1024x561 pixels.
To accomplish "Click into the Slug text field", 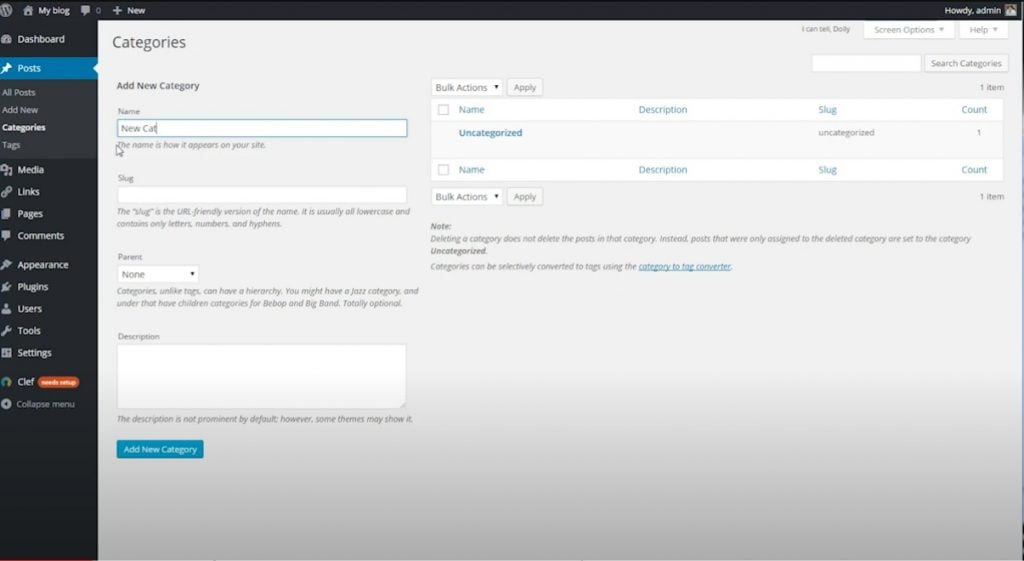I will click(x=262, y=195).
